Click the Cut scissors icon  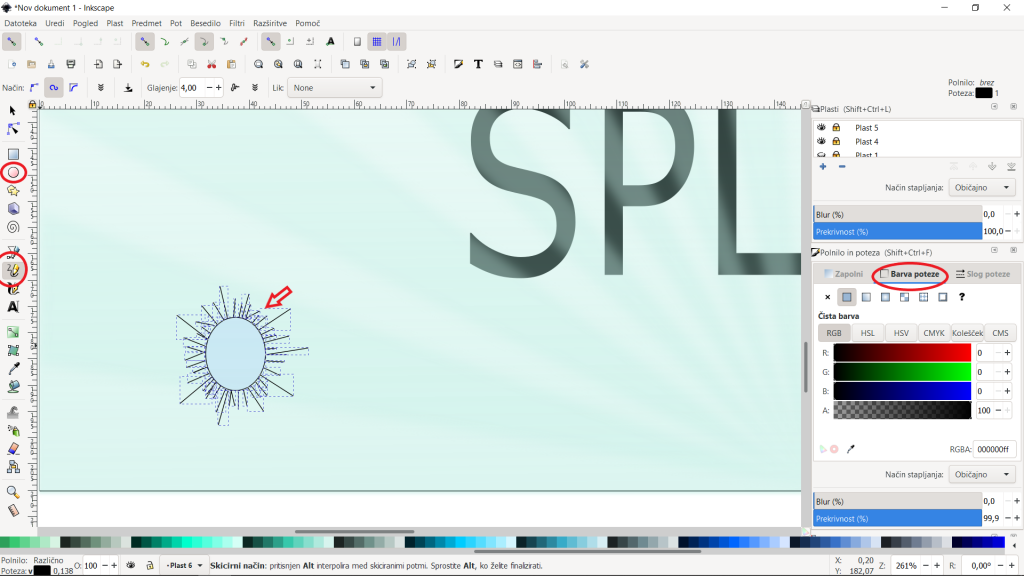(212, 64)
